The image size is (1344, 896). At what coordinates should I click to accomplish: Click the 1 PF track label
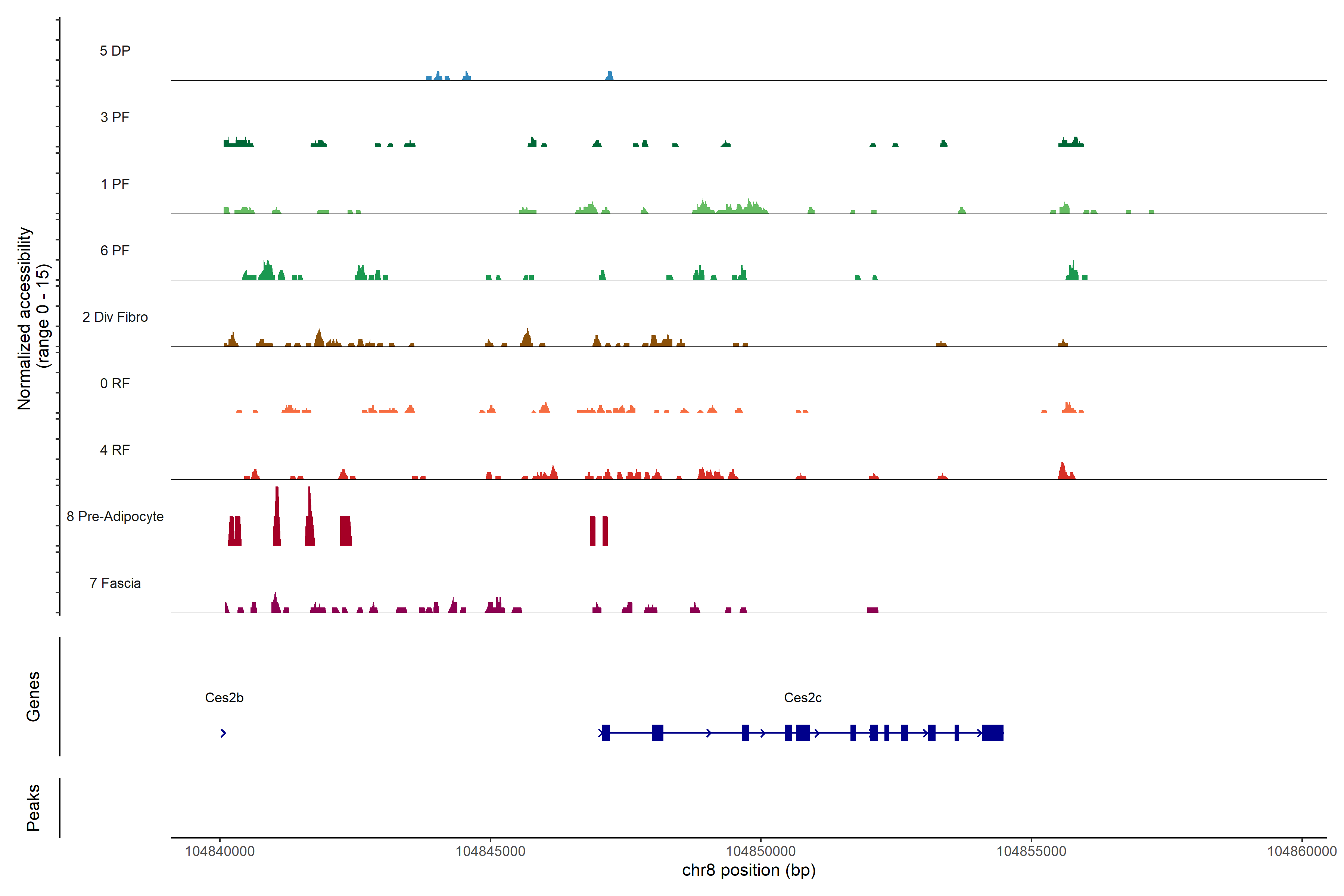(115, 184)
